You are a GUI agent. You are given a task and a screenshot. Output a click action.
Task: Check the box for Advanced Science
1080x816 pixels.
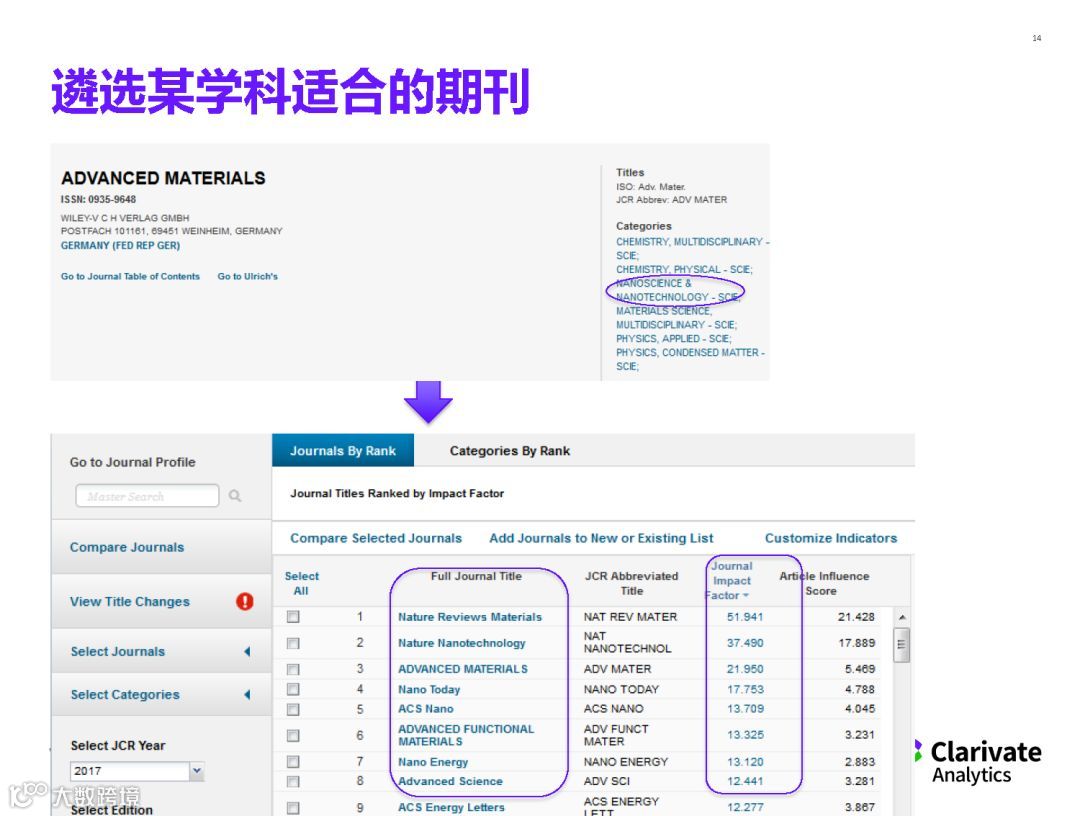pos(293,781)
